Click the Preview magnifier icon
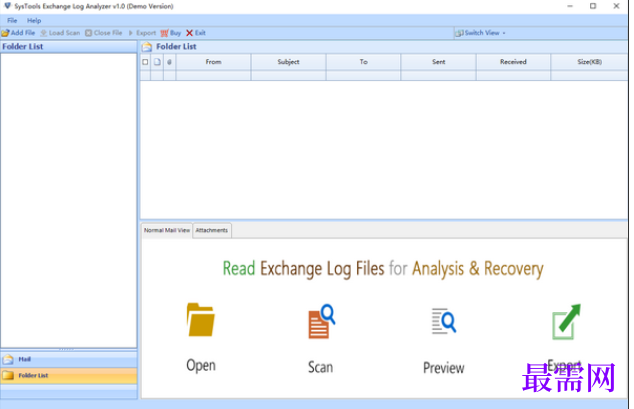This screenshot has width=634, height=409. click(444, 321)
